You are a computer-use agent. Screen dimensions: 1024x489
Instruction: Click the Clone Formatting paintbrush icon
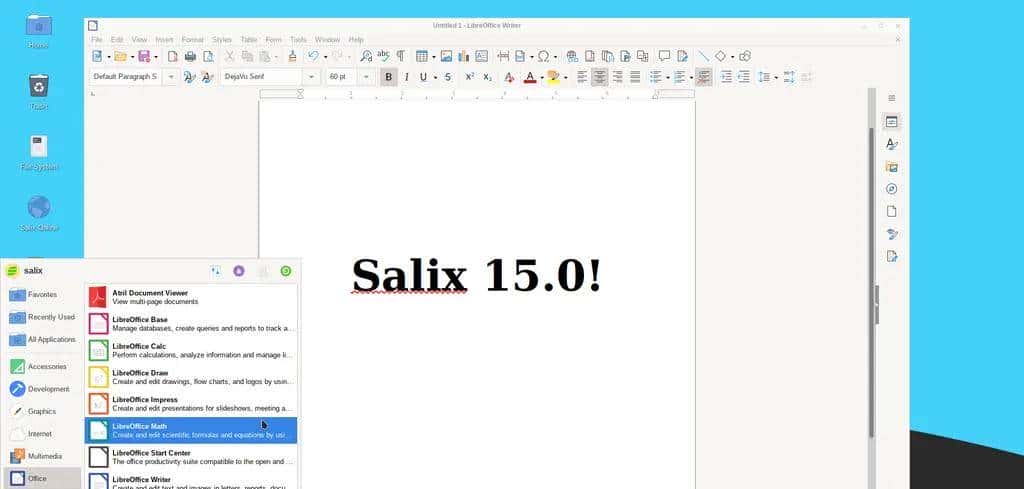[x=292, y=56]
